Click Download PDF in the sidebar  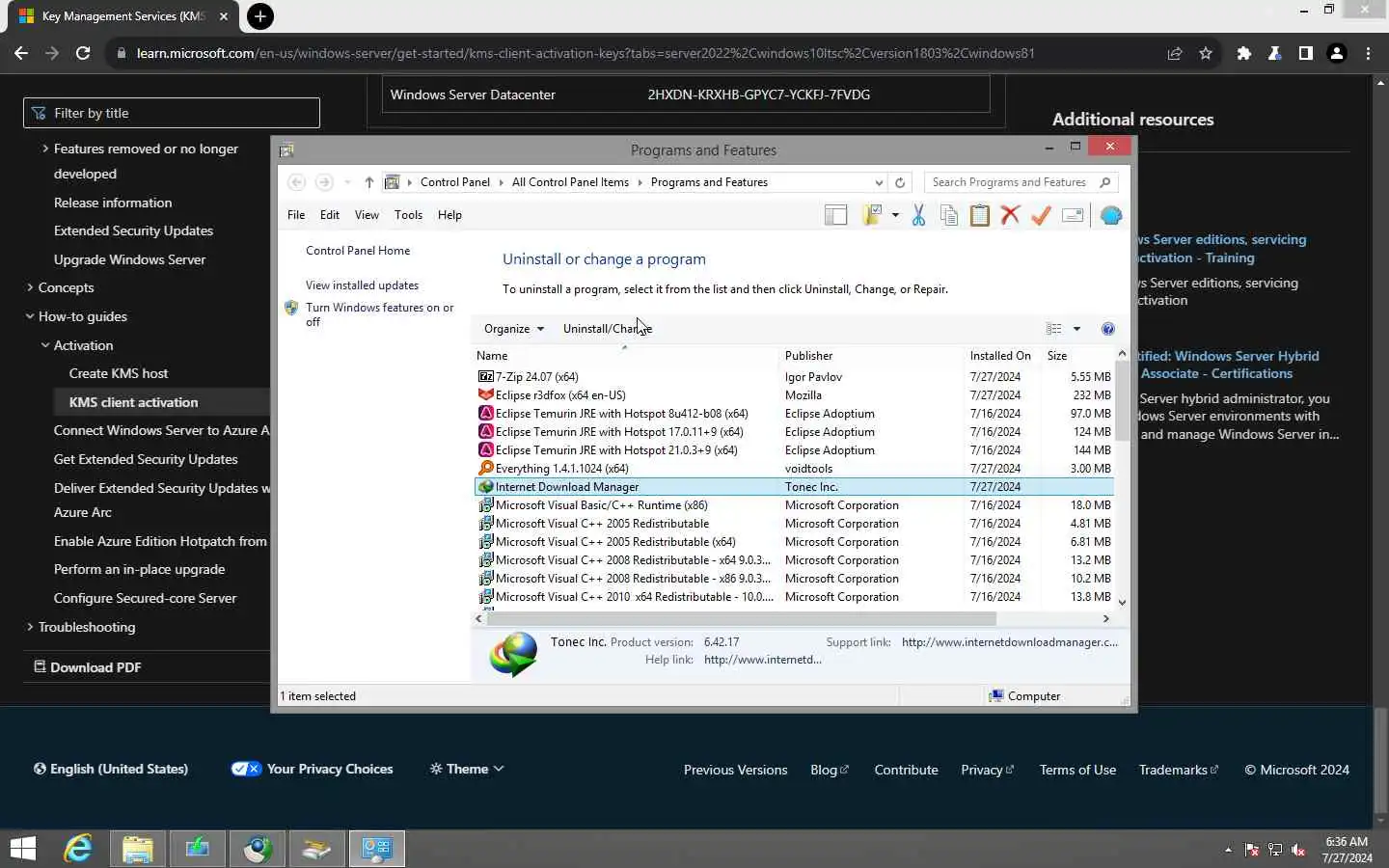click(x=88, y=667)
